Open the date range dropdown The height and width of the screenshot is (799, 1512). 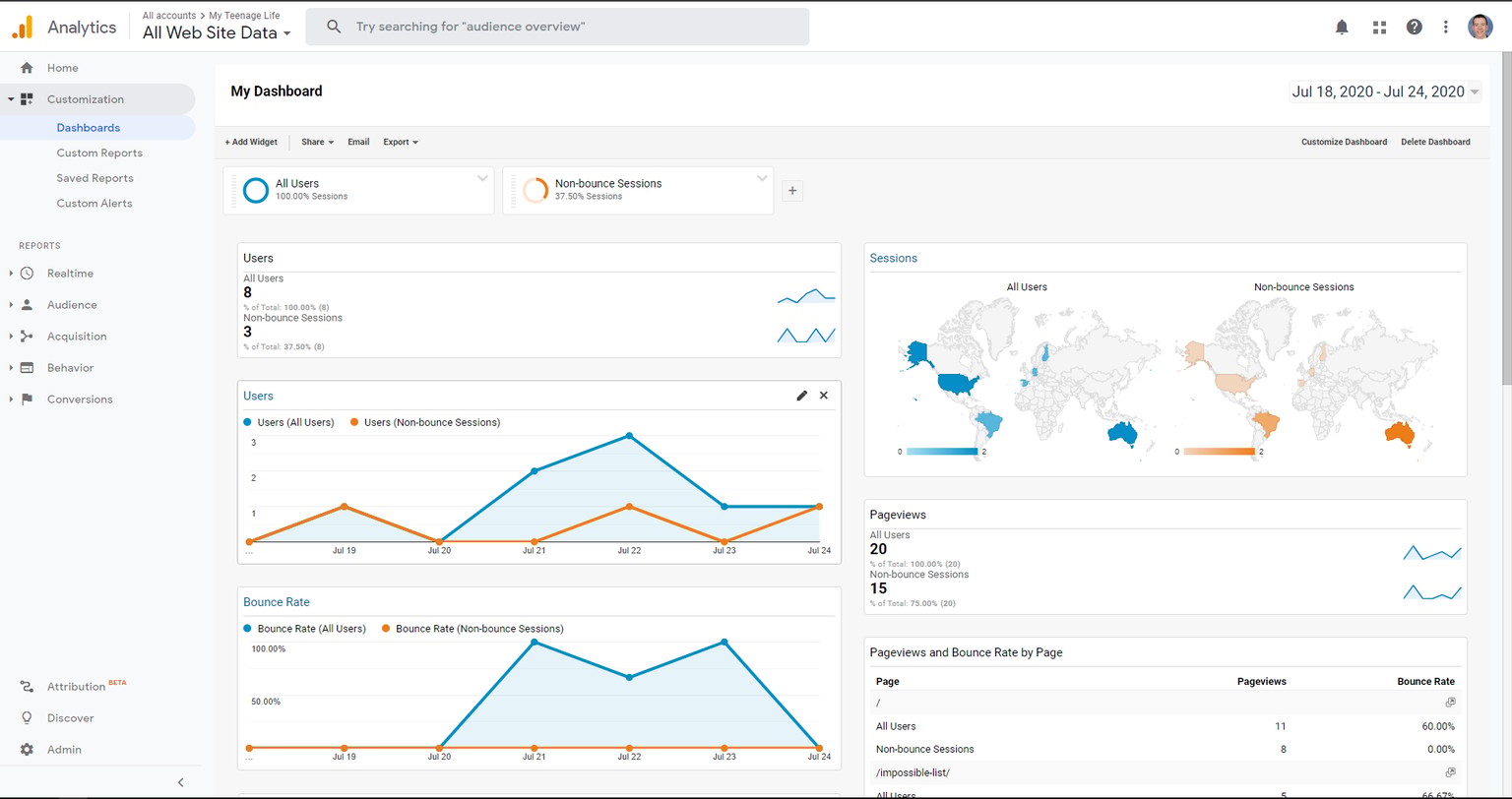click(1385, 92)
